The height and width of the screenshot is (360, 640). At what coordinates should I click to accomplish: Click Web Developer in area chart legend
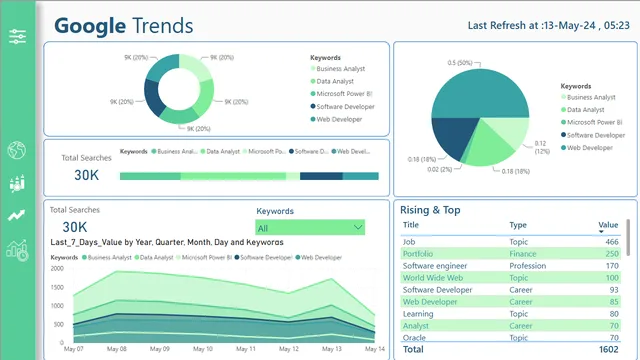(x=318, y=258)
